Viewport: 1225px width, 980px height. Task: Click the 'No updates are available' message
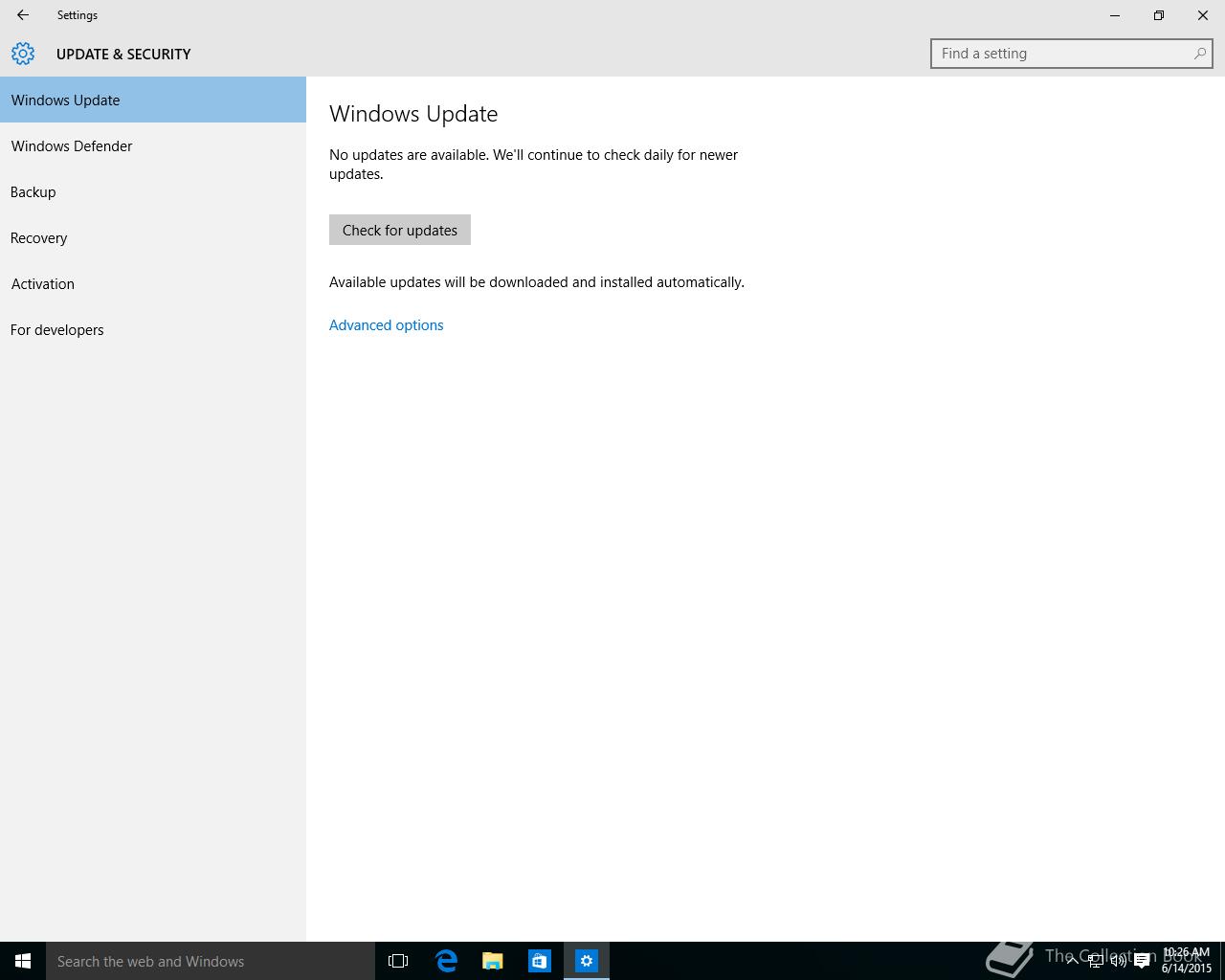[x=533, y=165]
